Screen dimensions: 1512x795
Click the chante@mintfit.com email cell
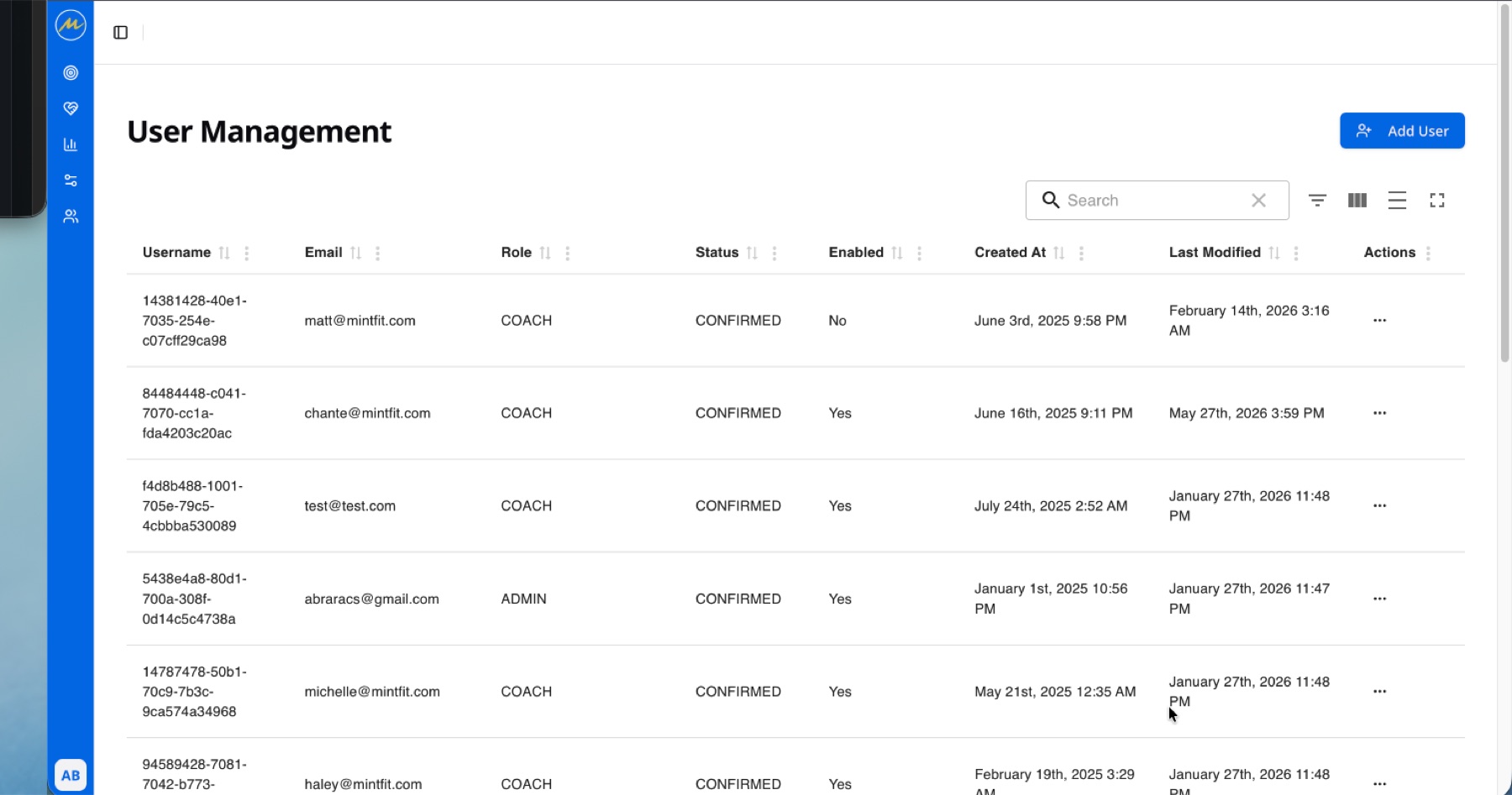point(367,413)
